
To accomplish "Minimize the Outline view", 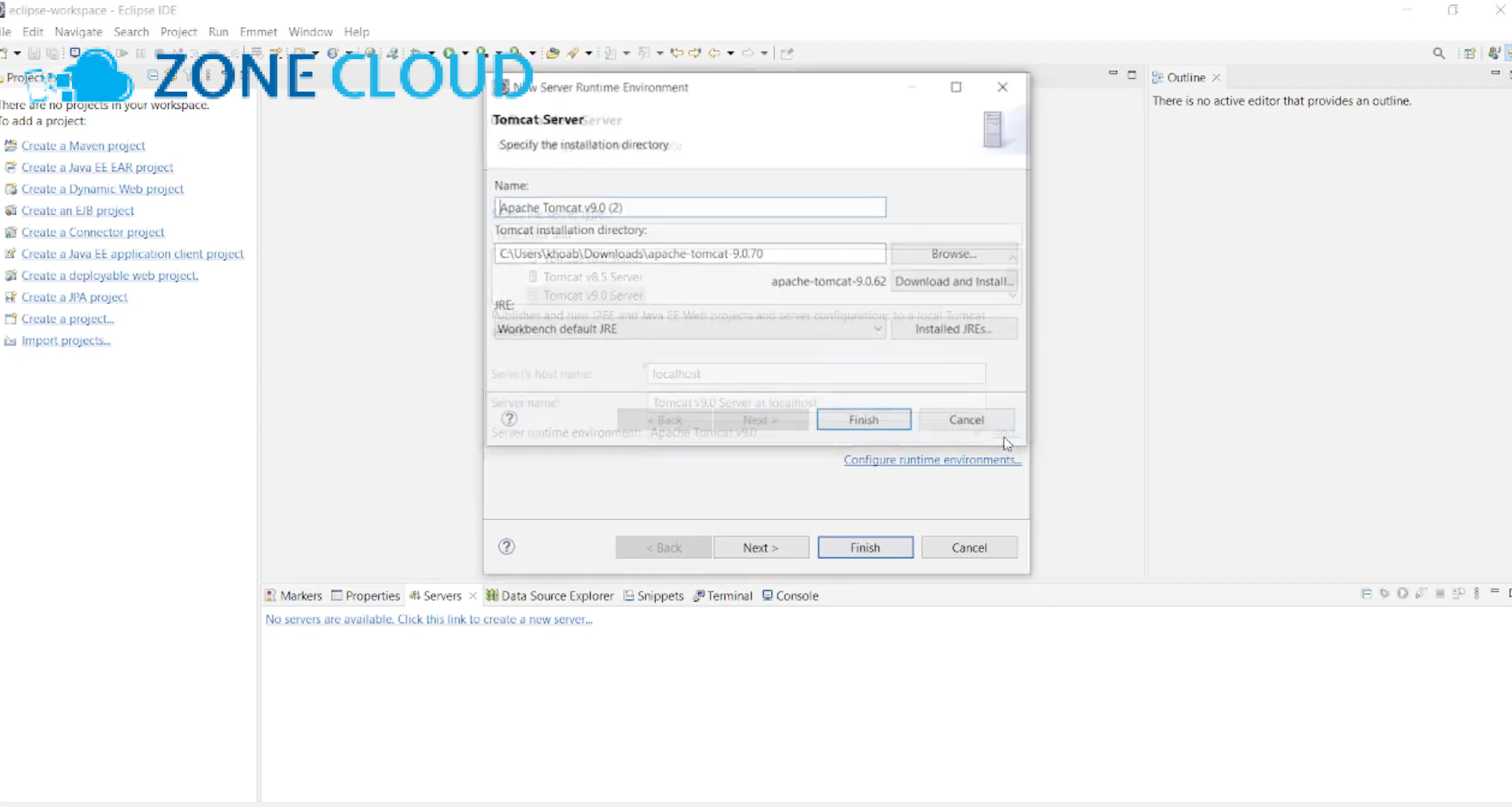I will pos(1495,73).
